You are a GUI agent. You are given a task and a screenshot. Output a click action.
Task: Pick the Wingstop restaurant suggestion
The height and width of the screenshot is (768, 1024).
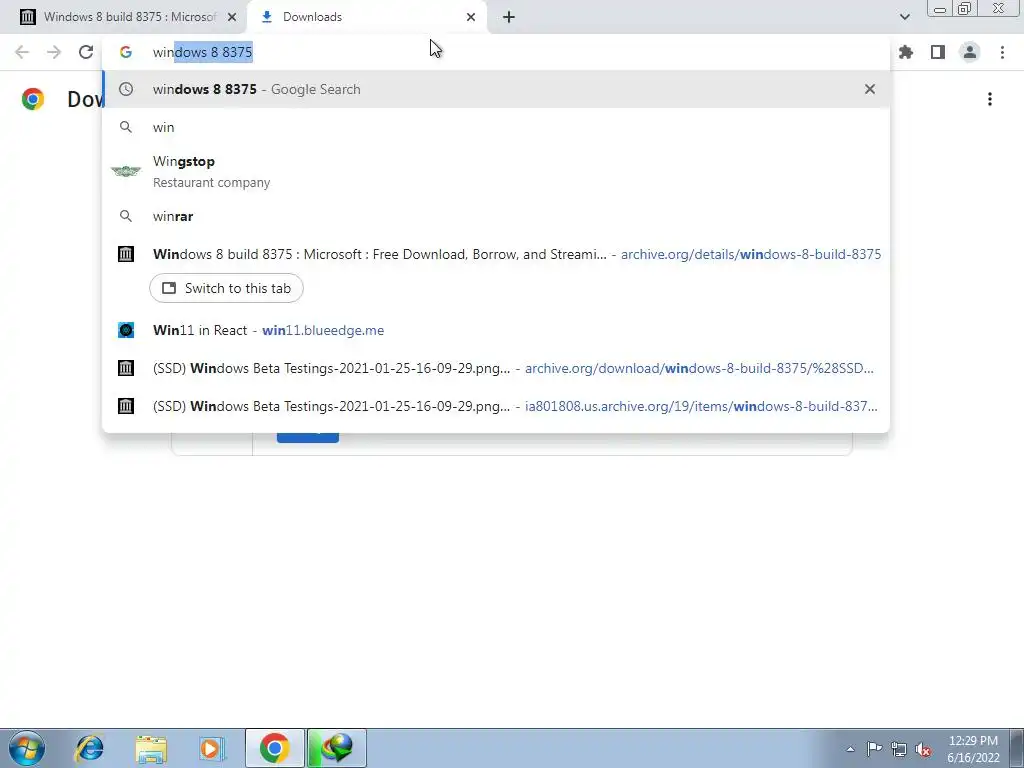(496, 171)
